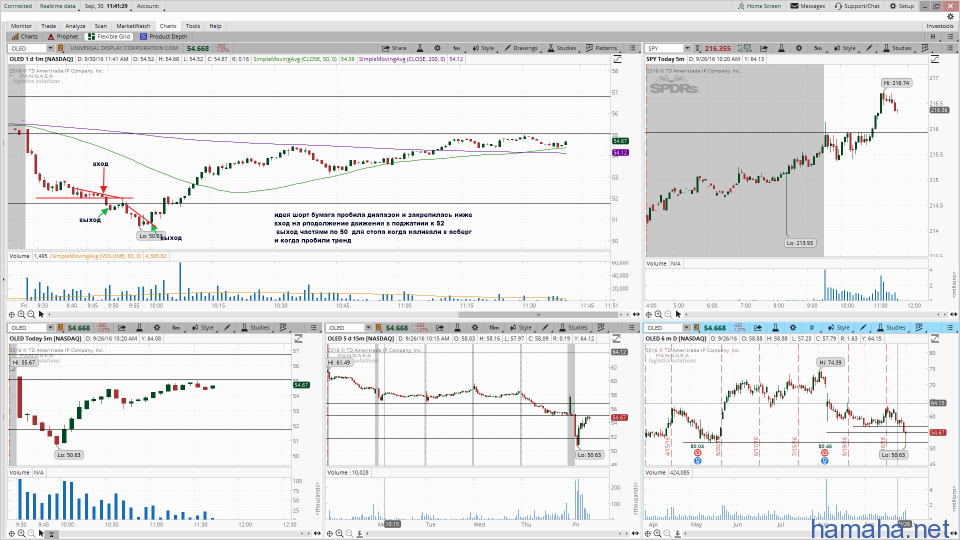This screenshot has width=960, height=540.
Task: Open Studies in OLED 6m D chart
Action: click(x=891, y=328)
